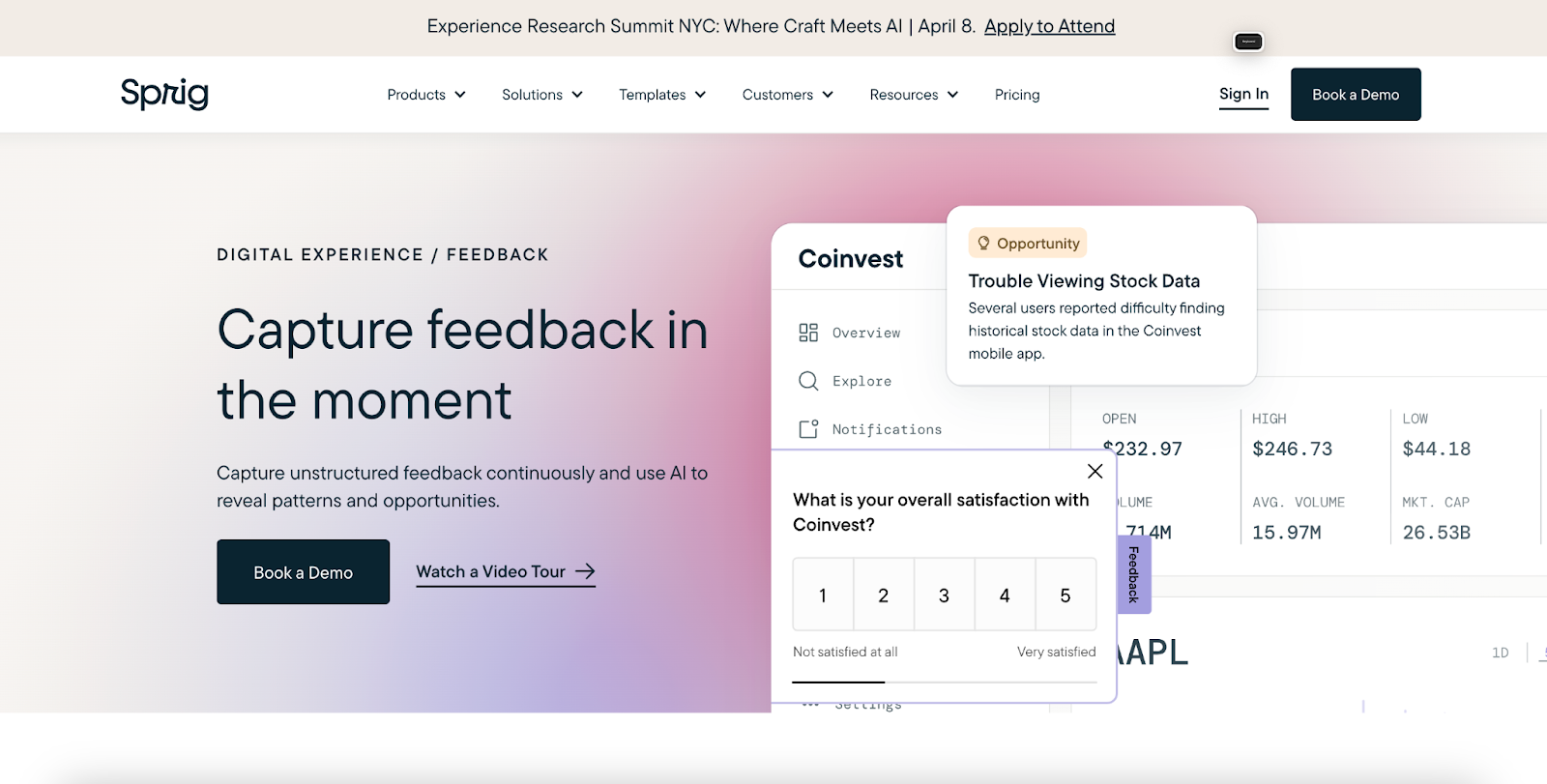1547x784 pixels.
Task: Open the Watch a Video Tour link
Action: [506, 572]
